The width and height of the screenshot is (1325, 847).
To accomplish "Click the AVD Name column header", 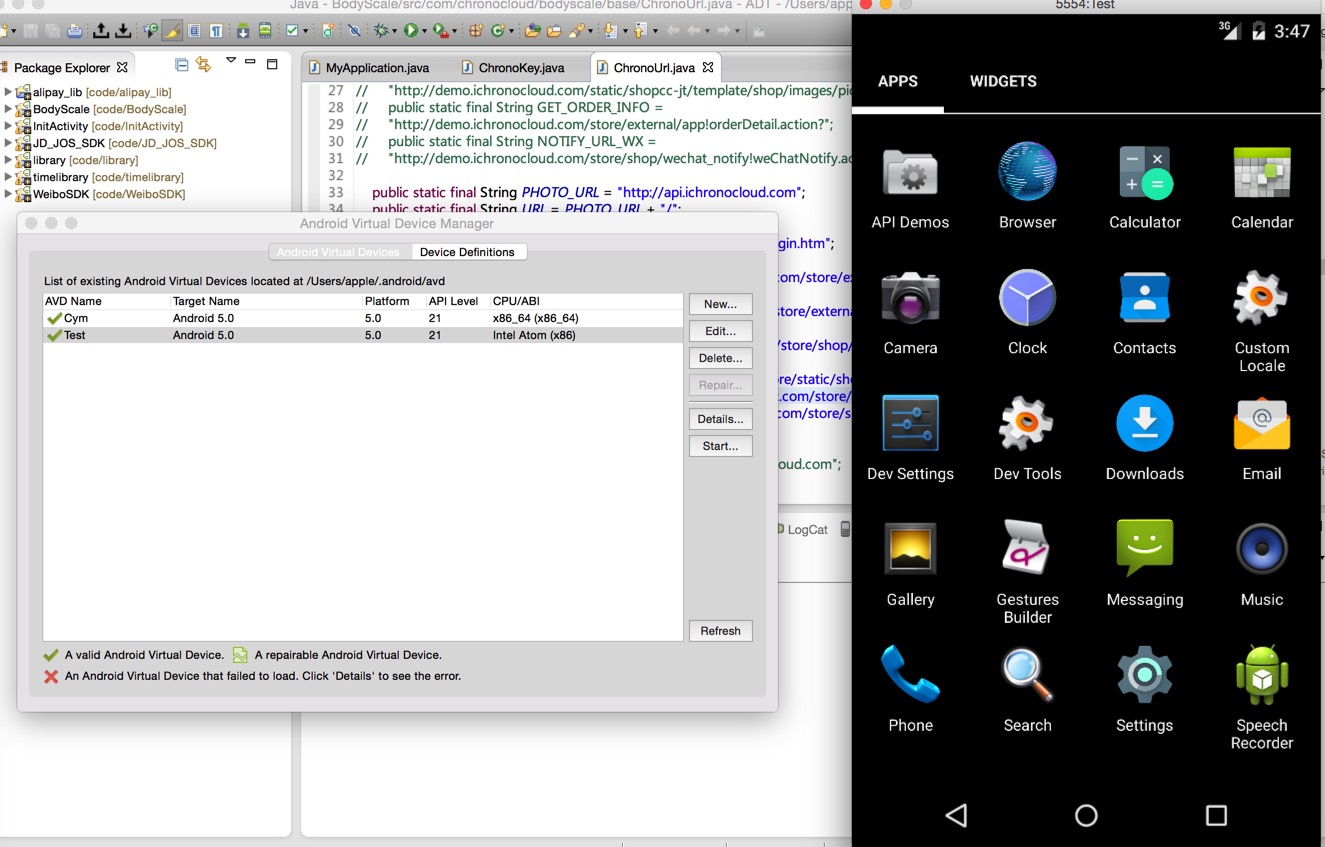I will (x=107, y=301).
